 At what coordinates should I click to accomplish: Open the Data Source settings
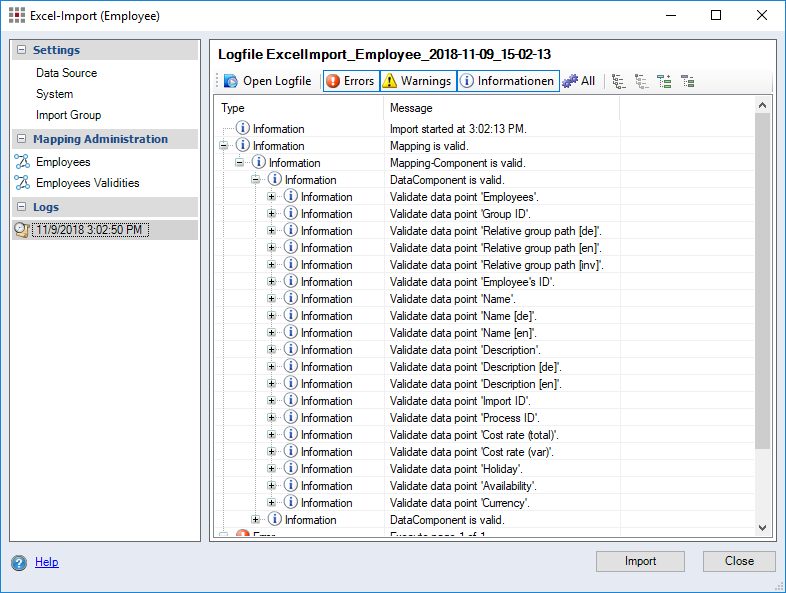pos(66,73)
